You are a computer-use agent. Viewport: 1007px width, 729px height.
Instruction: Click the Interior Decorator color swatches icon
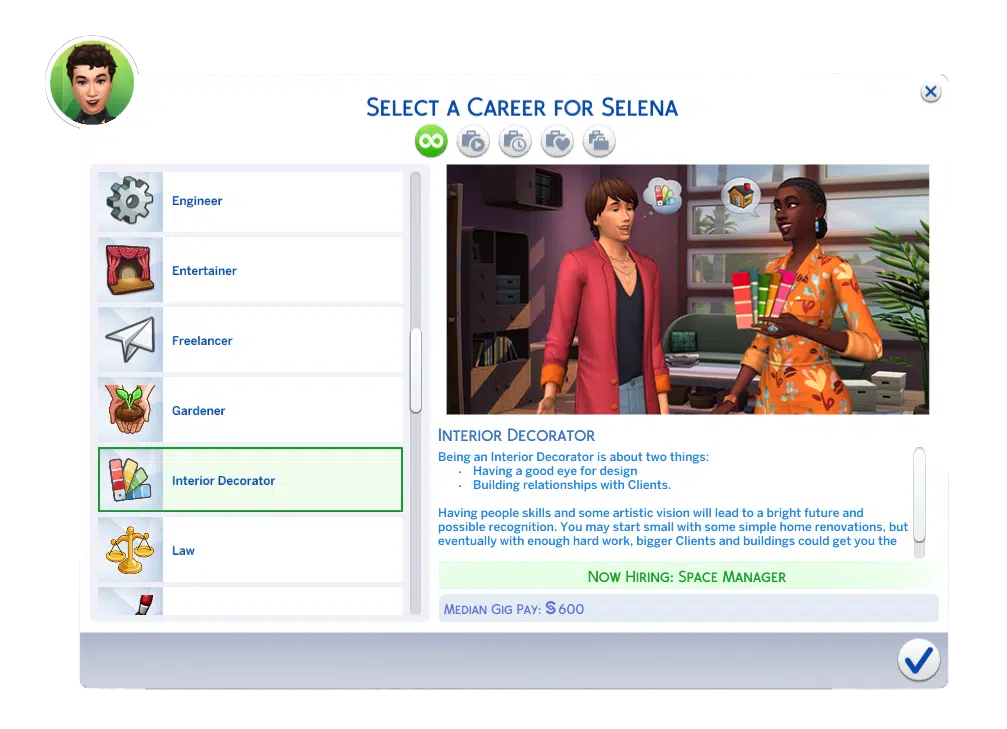[x=130, y=481]
